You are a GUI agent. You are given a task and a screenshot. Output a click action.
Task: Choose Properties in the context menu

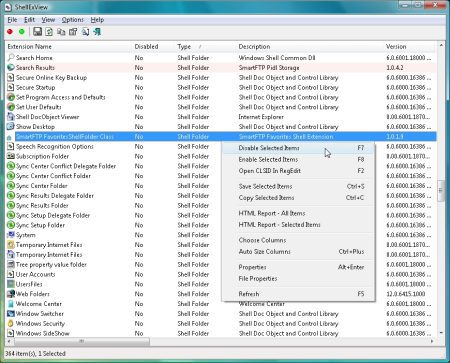tap(298, 267)
